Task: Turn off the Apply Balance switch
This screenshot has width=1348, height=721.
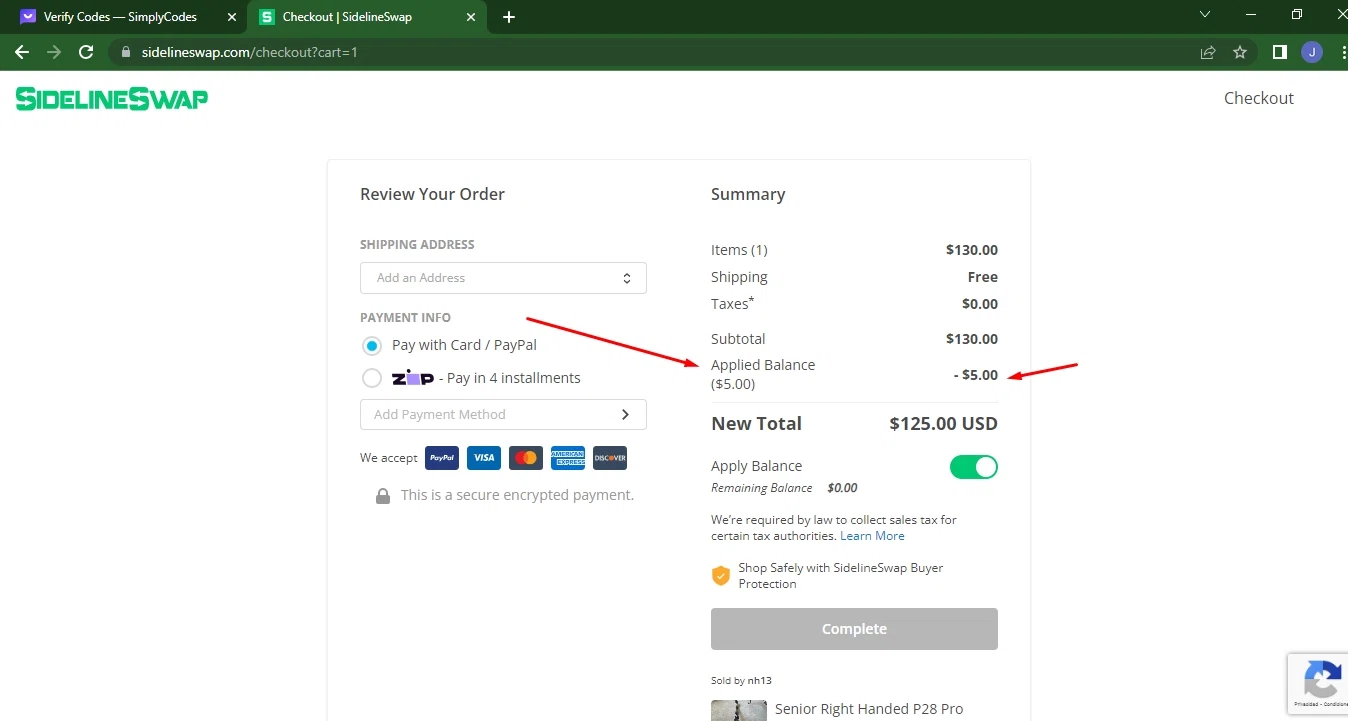Action: [x=973, y=467]
